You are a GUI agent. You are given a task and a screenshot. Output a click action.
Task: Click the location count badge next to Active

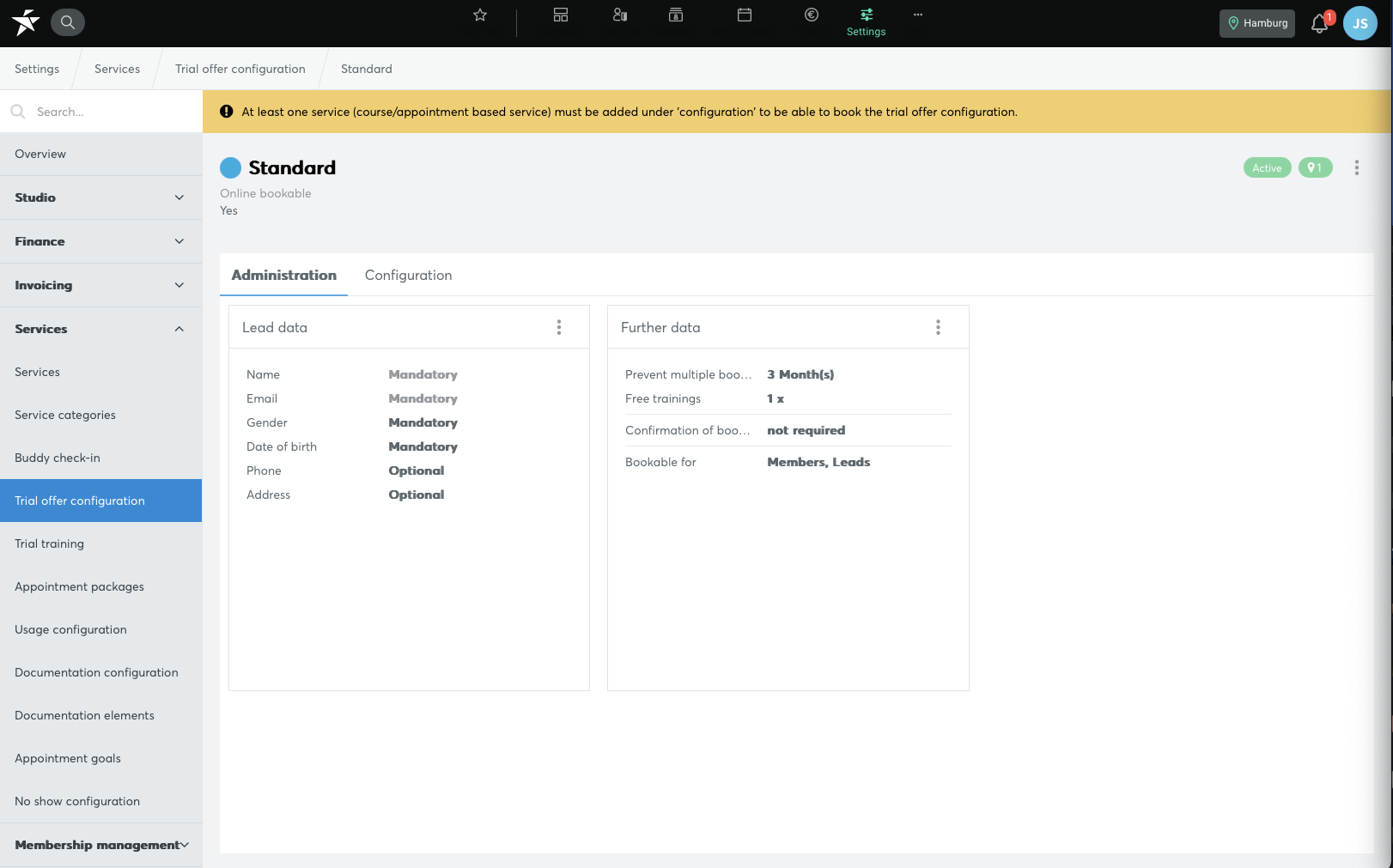[1316, 167]
